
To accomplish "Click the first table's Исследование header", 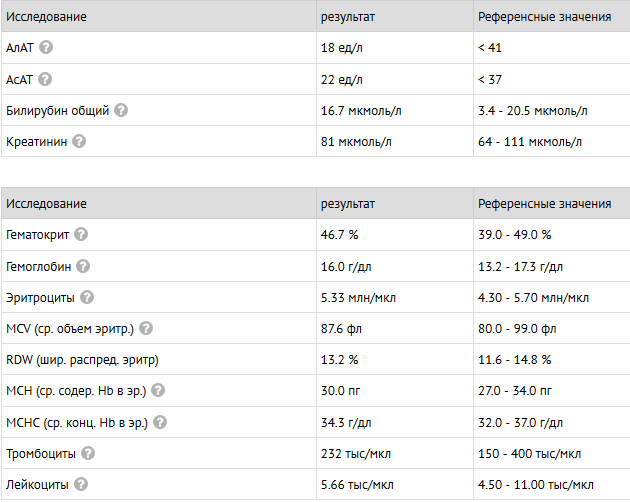I will point(46,17).
